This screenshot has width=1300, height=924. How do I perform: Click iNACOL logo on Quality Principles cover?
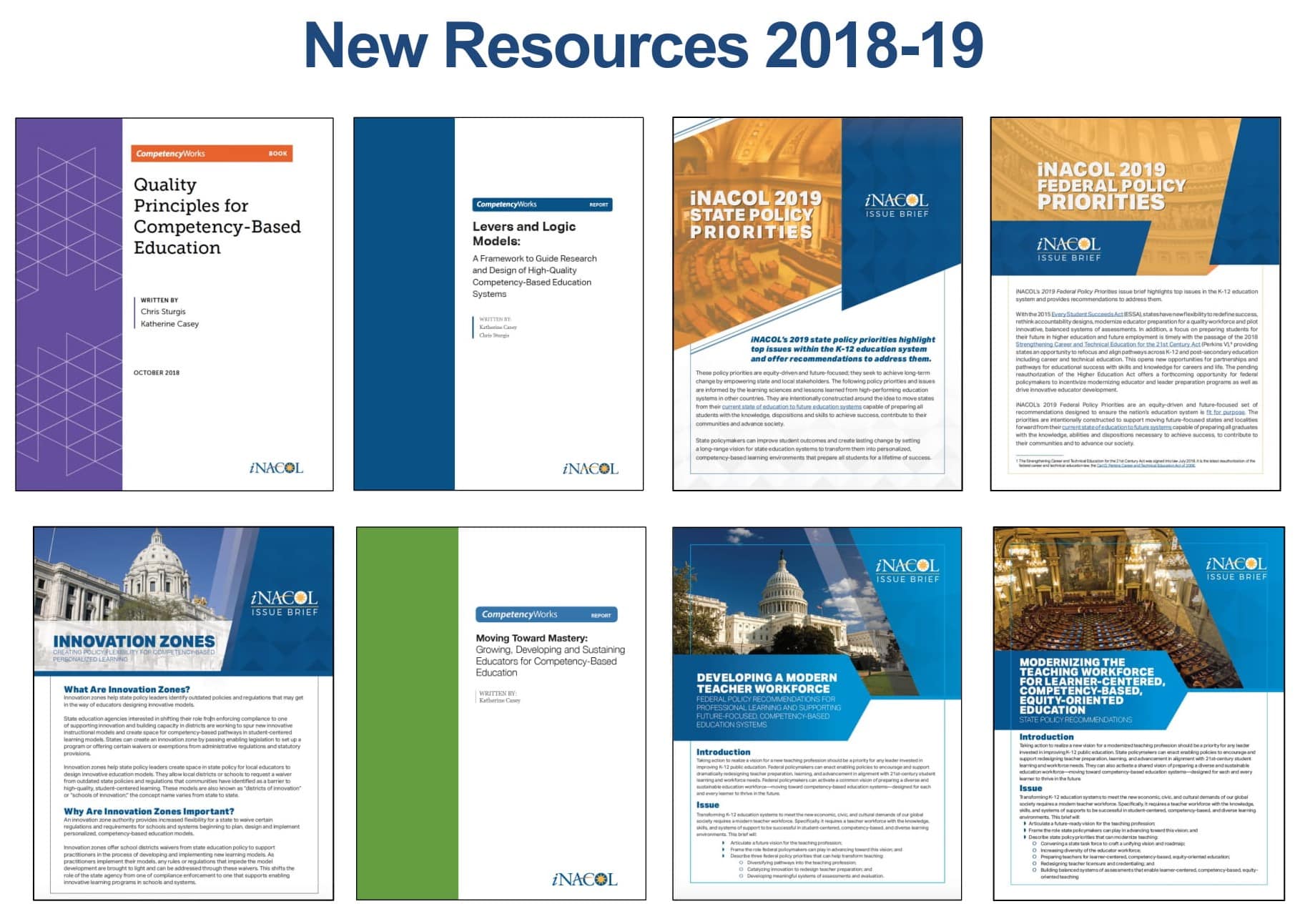point(276,468)
